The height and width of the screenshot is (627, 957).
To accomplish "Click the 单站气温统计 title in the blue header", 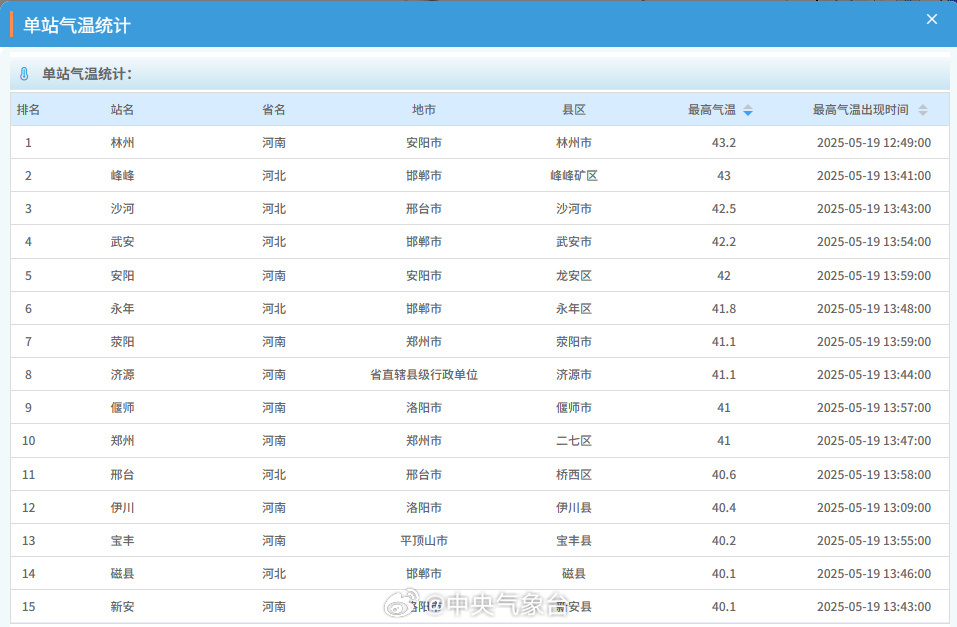I will tap(77, 25).
